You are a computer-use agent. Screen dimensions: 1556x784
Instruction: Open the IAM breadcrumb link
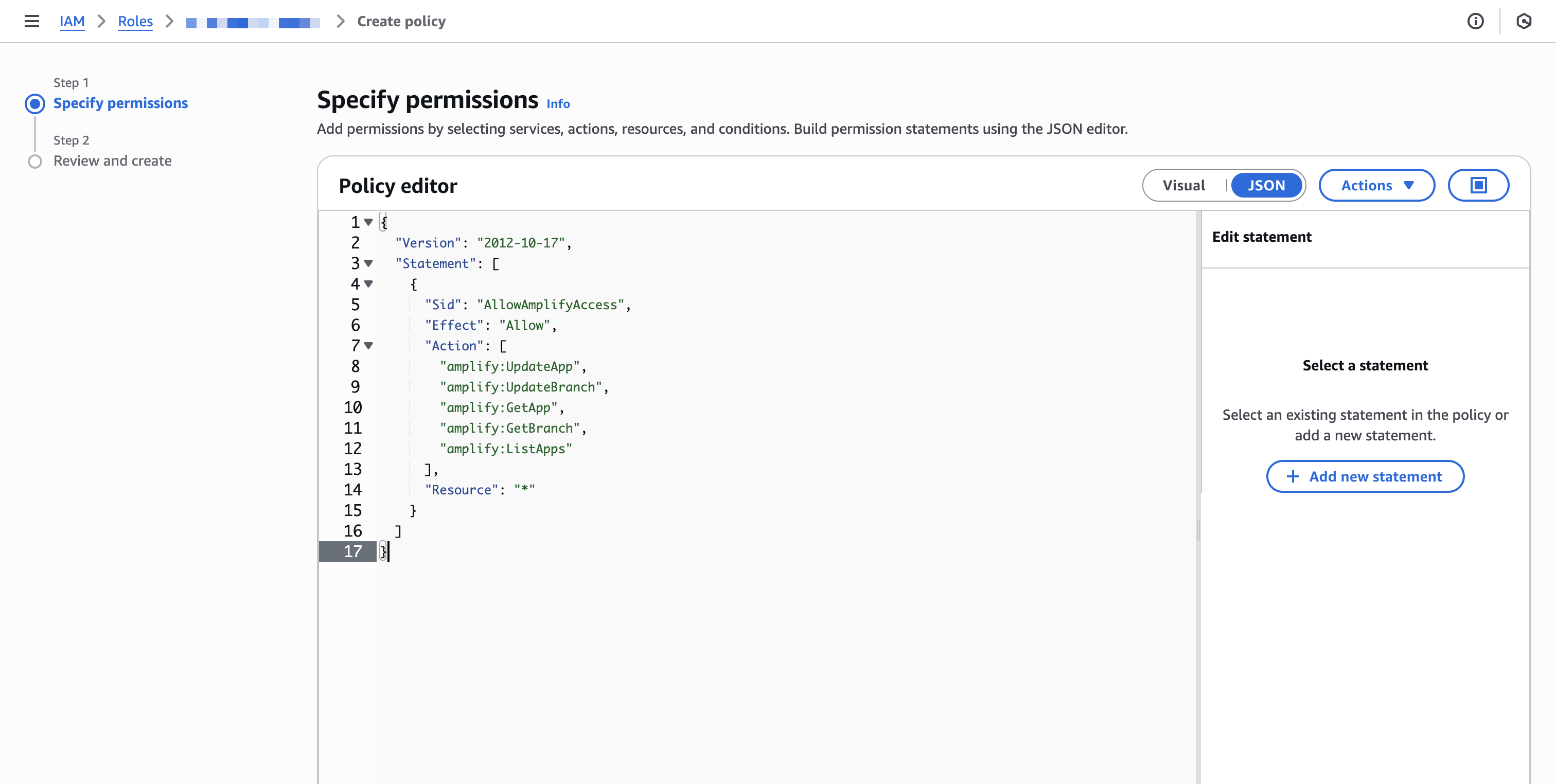click(72, 21)
